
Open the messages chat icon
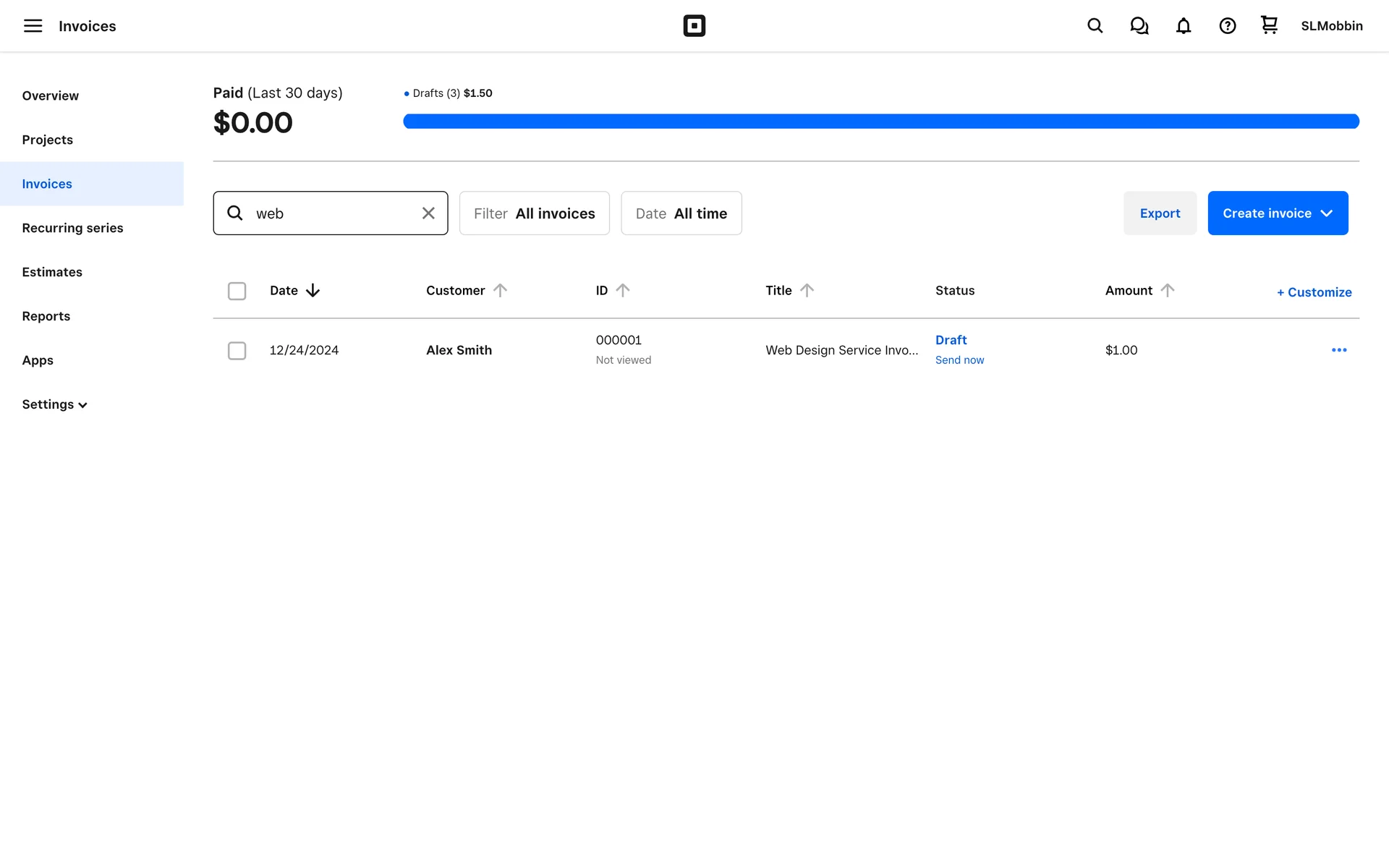(1139, 26)
